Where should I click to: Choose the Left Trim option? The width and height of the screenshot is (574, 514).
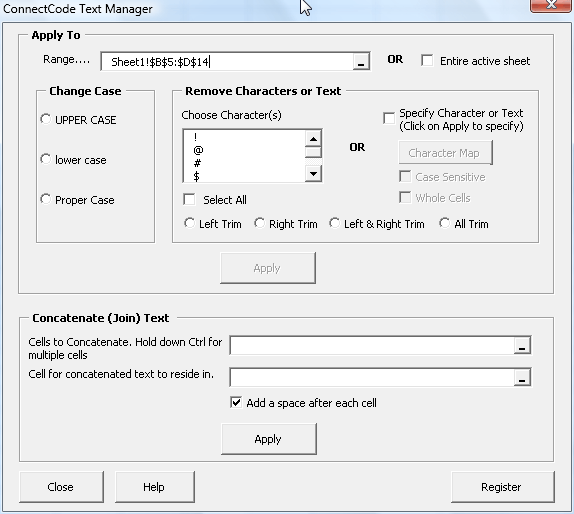pos(189,223)
